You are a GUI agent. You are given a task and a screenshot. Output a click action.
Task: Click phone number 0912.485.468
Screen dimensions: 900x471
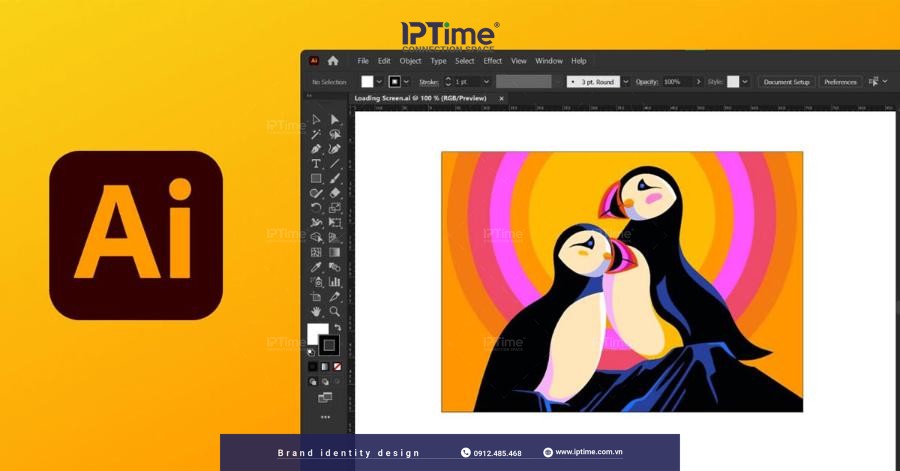point(498,453)
